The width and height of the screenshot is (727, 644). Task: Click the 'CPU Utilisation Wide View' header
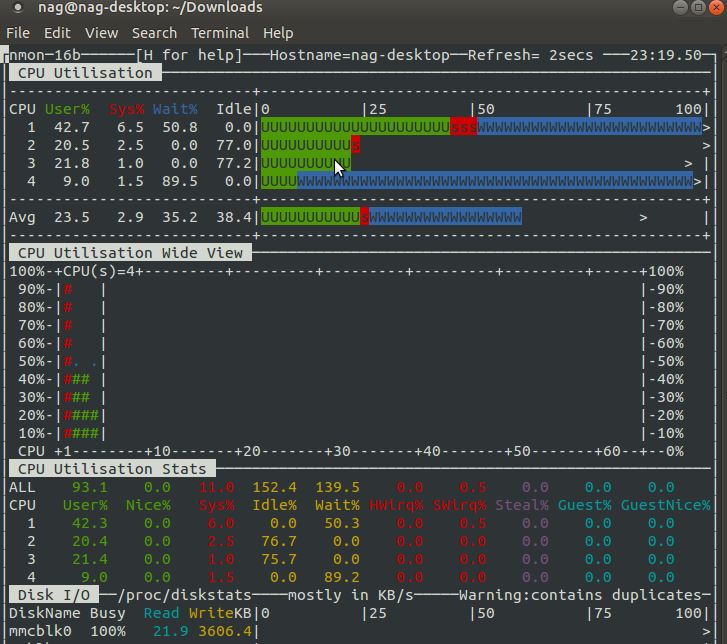click(x=130, y=253)
